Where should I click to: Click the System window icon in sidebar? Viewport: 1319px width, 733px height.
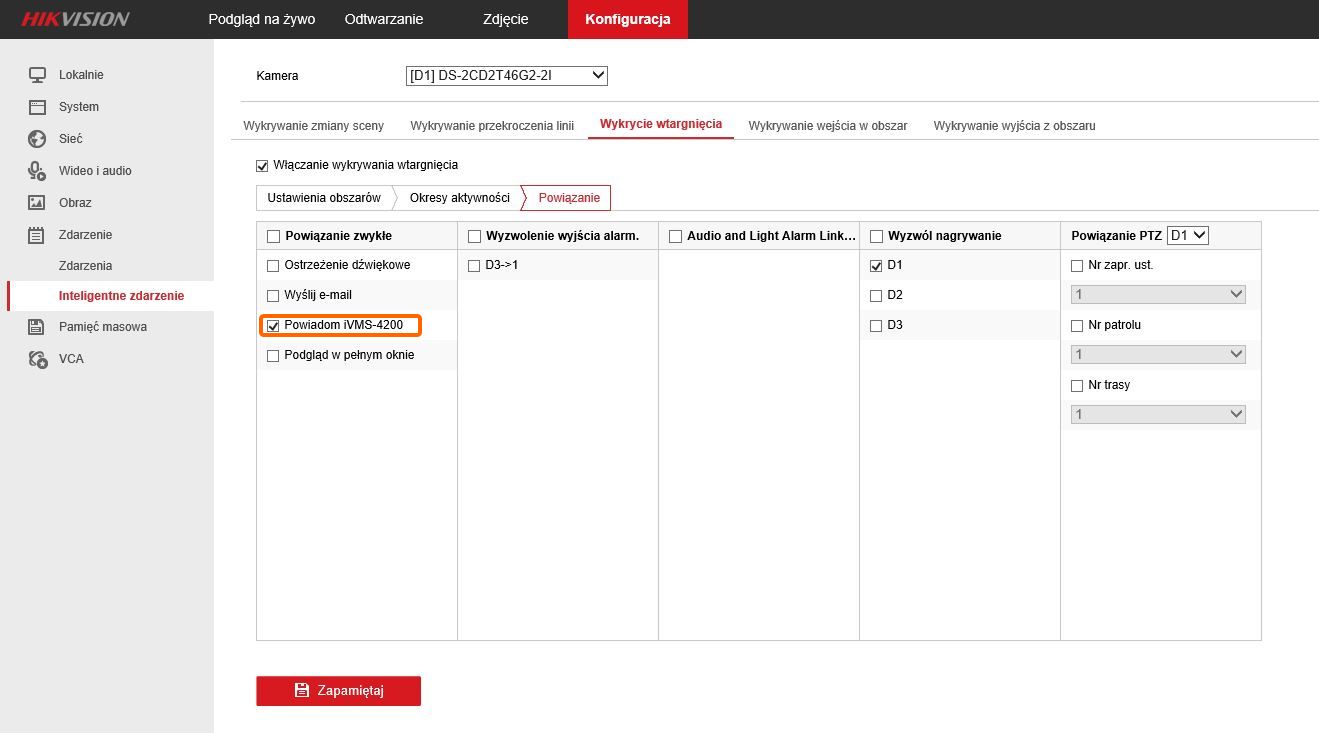37,107
